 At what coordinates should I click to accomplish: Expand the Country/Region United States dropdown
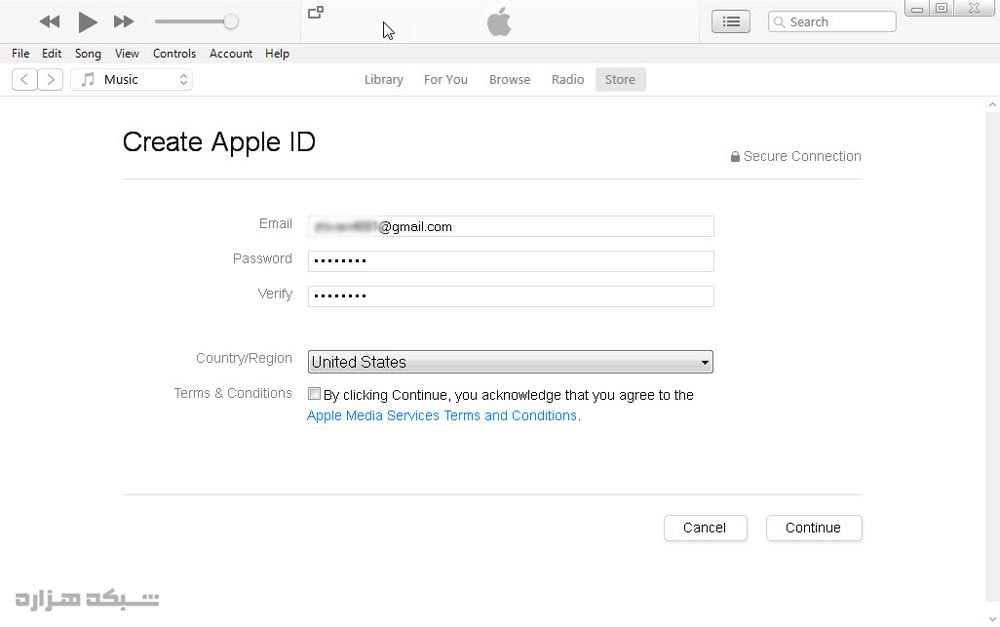click(510, 362)
